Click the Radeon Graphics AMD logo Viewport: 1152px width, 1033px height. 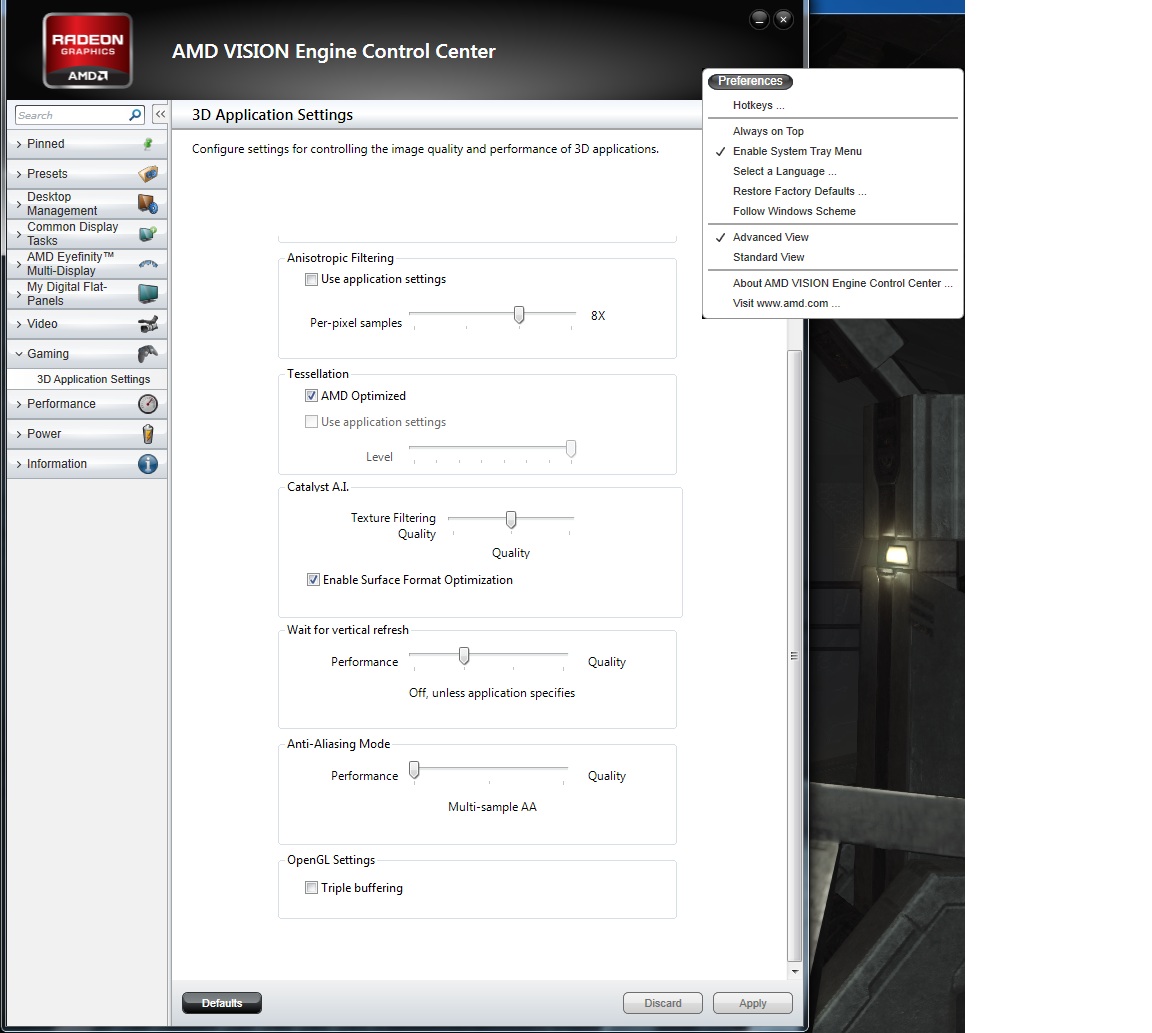(x=87, y=51)
